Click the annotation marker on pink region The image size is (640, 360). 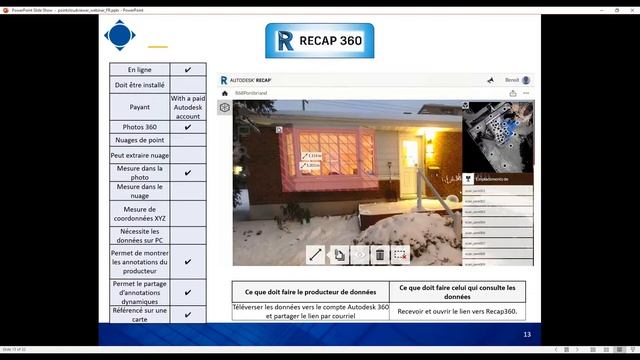click(279, 130)
